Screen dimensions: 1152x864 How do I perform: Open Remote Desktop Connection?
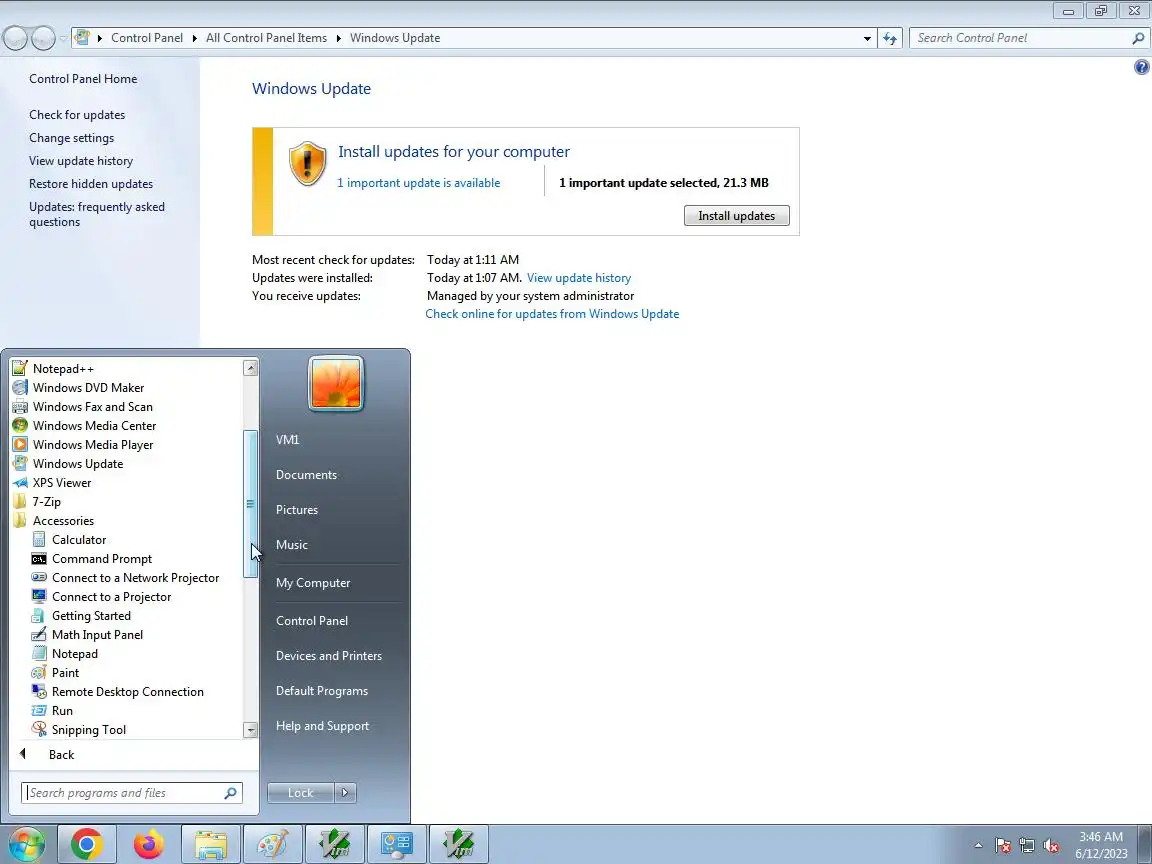point(127,692)
